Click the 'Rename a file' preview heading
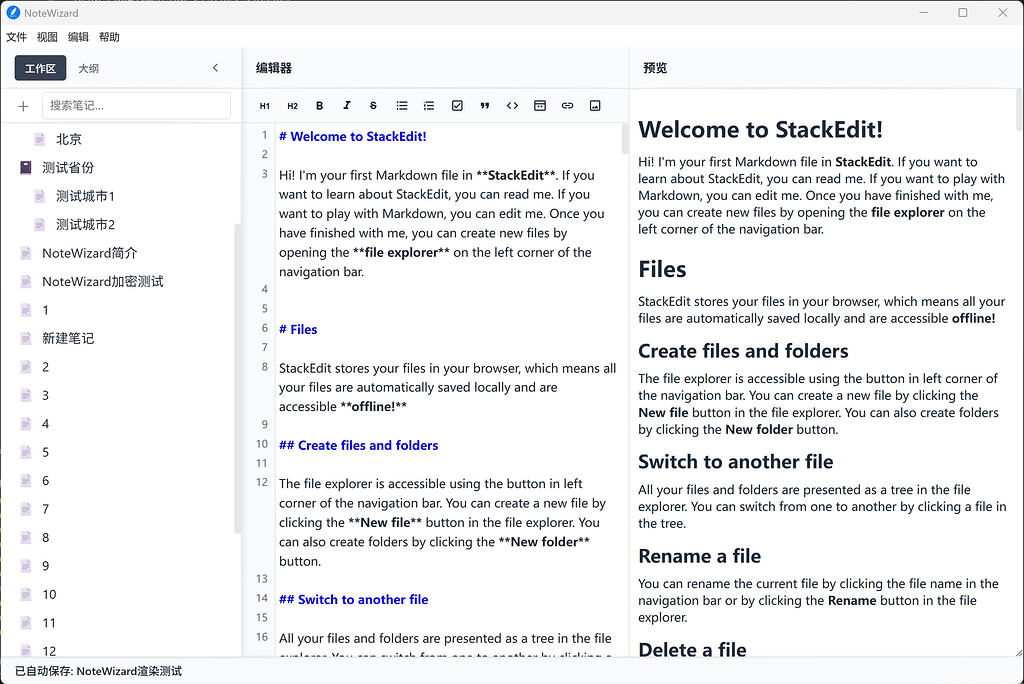Screen dimensions: 1024x684 (699, 556)
